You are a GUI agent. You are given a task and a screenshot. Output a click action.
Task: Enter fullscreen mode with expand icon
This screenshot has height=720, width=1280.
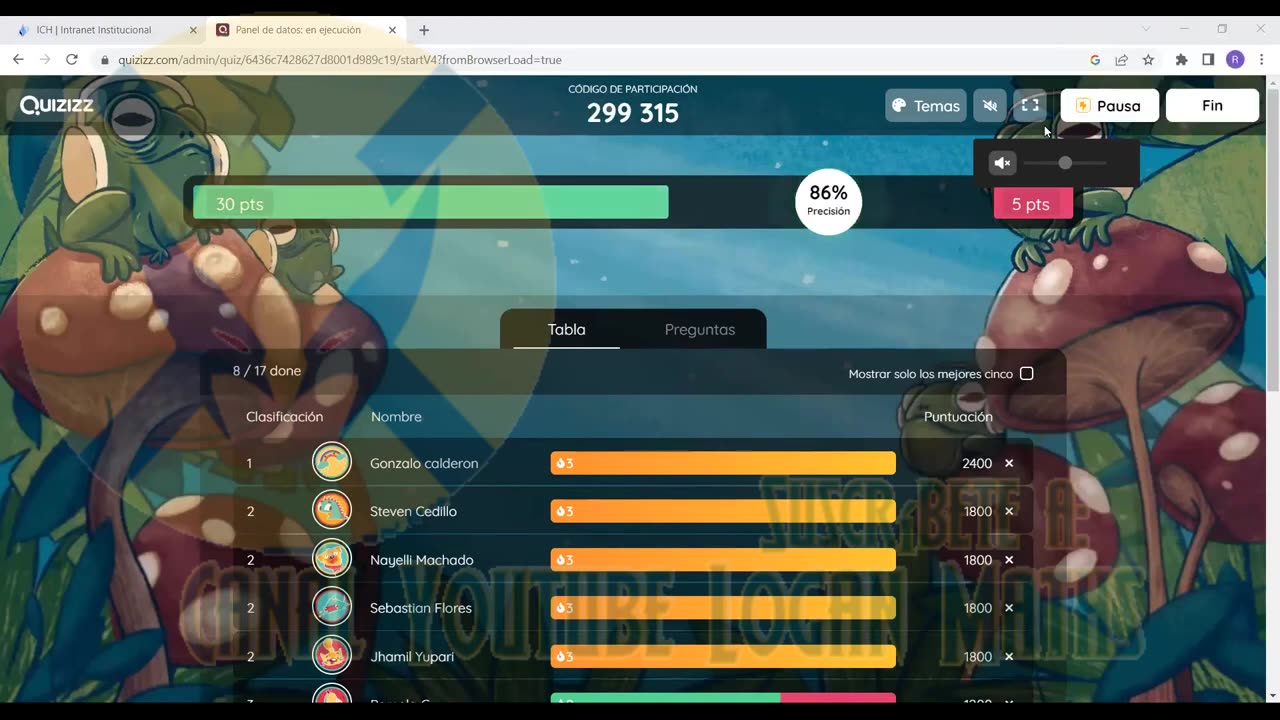click(1030, 105)
